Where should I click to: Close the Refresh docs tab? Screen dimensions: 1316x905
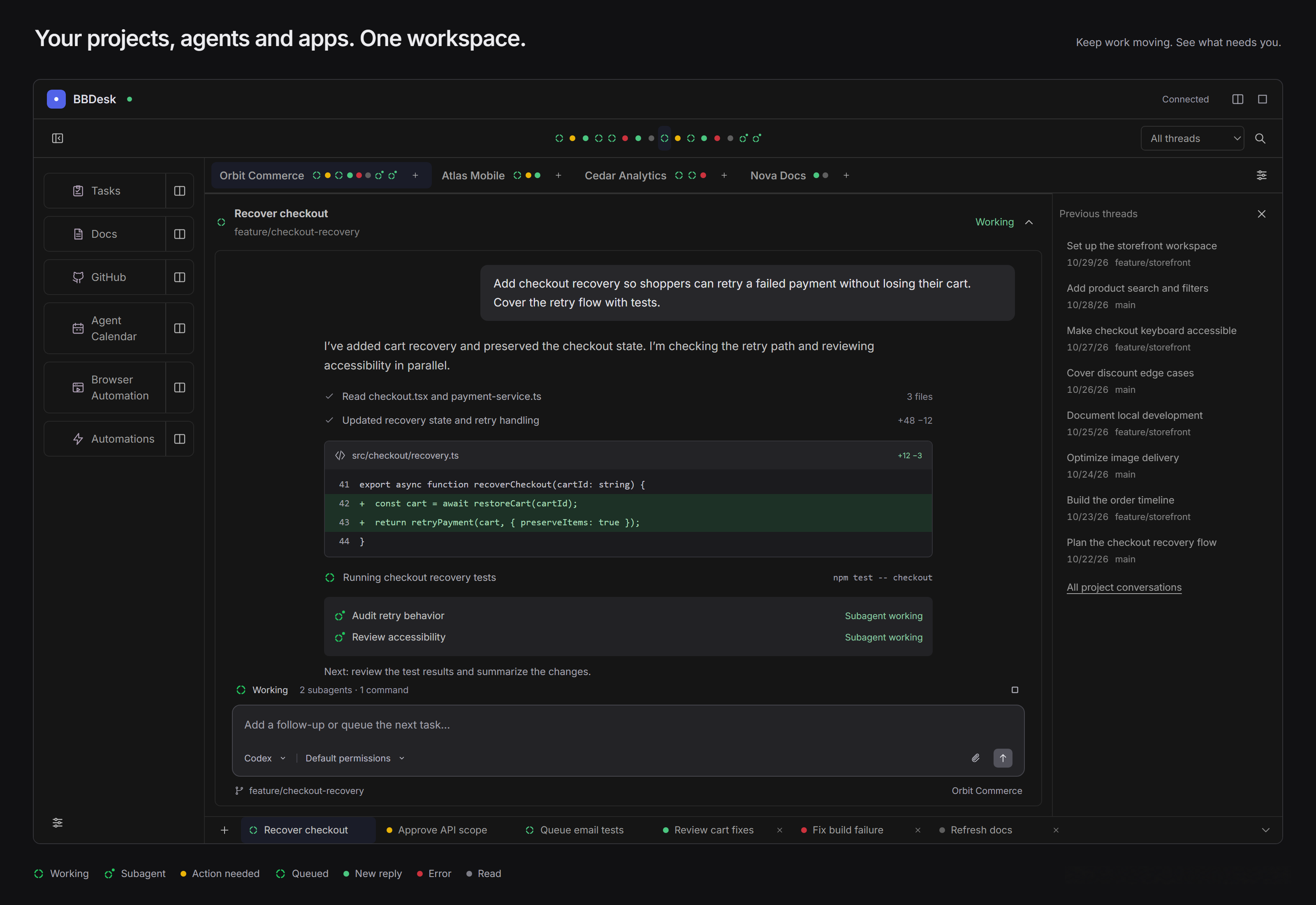tap(1056, 830)
